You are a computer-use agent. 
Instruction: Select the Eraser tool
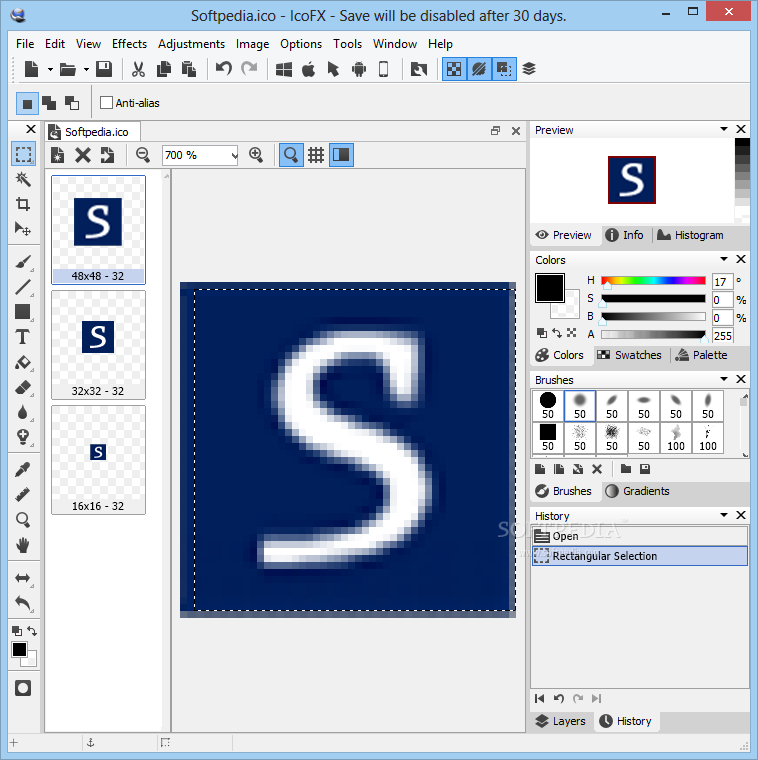[x=23, y=388]
